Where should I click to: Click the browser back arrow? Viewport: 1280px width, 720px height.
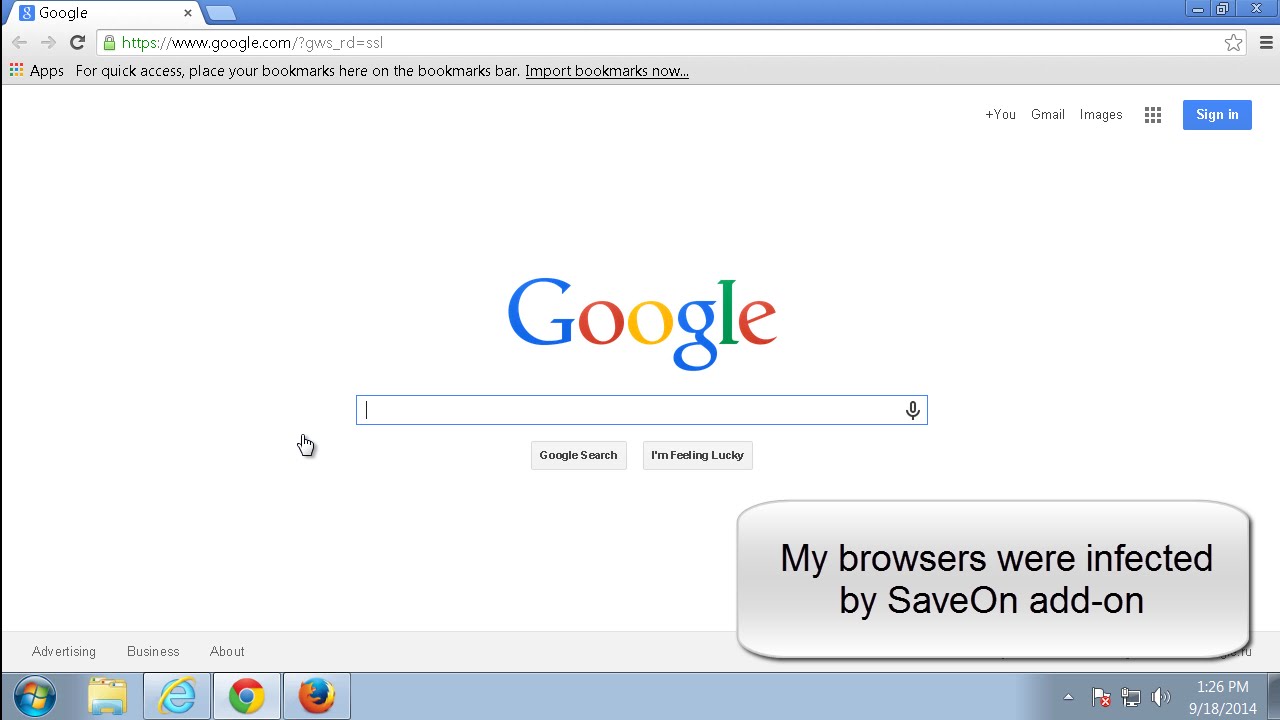19,43
